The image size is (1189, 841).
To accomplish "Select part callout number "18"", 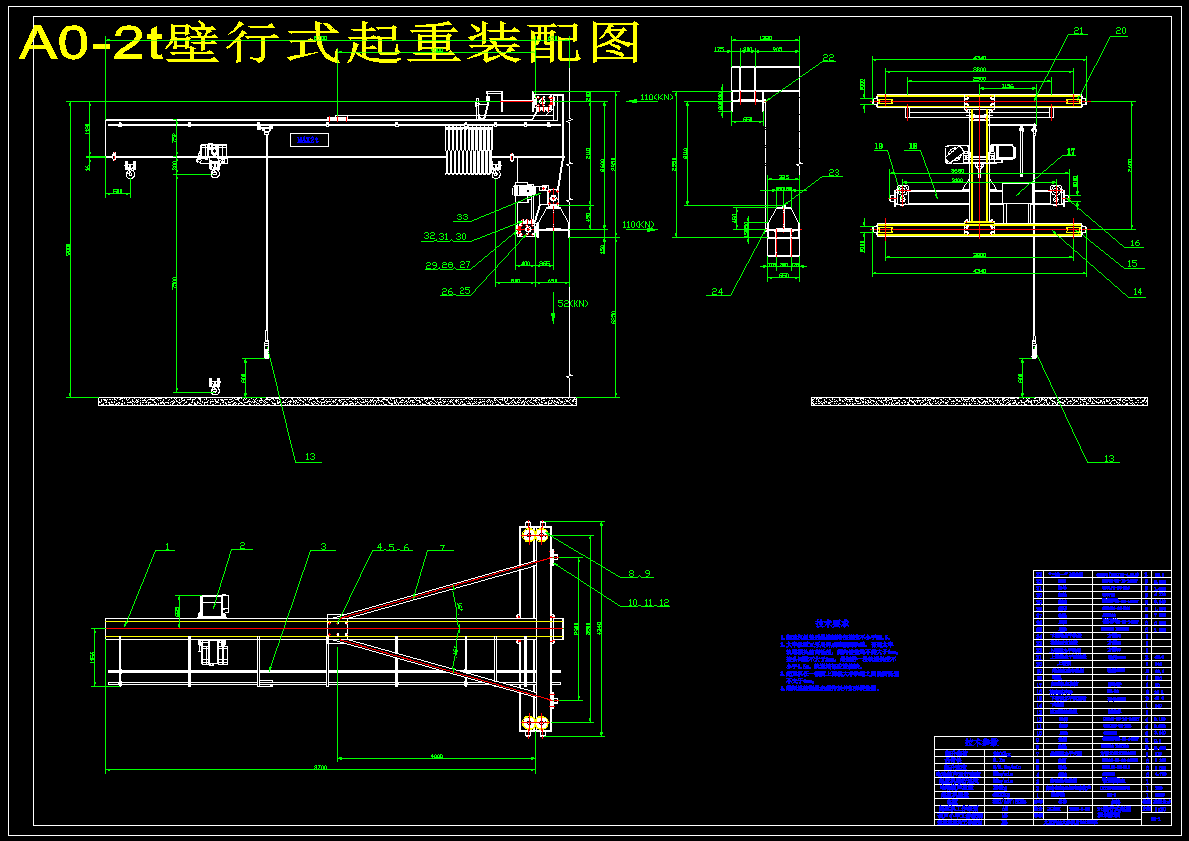I will point(913,146).
